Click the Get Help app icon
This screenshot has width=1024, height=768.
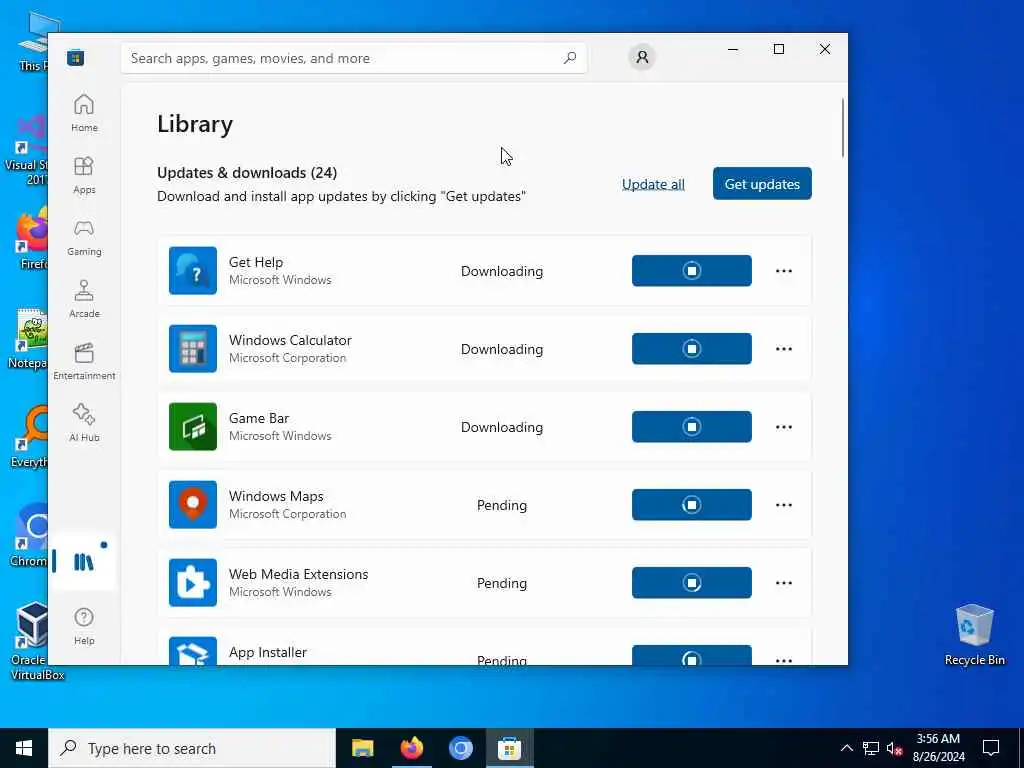[193, 270]
